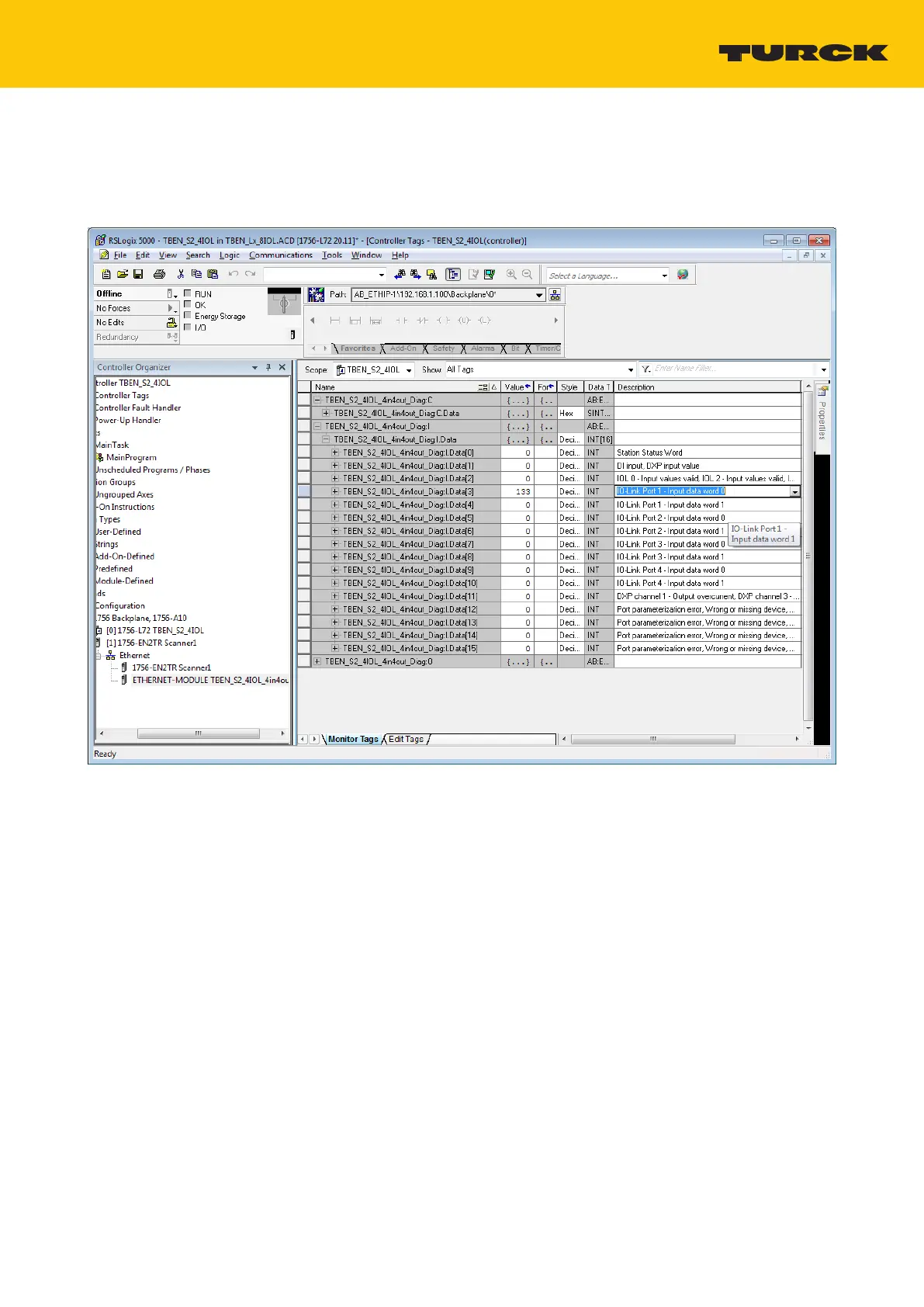This screenshot has height=1307, width=924.
Task: Click the RUN status checkbox
Action: (188, 293)
